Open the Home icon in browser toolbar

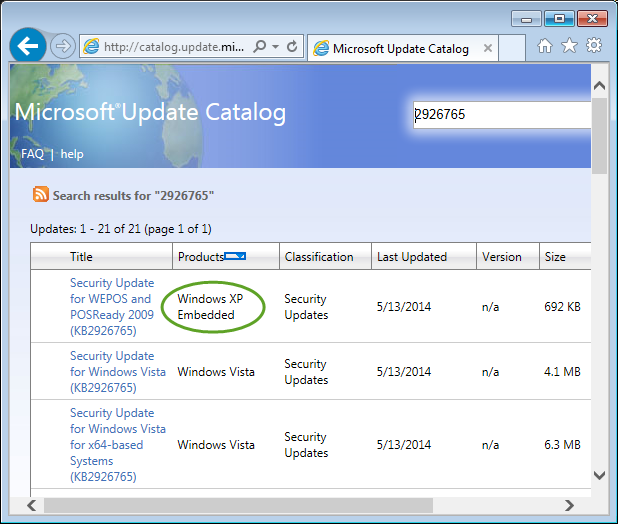tap(545, 46)
